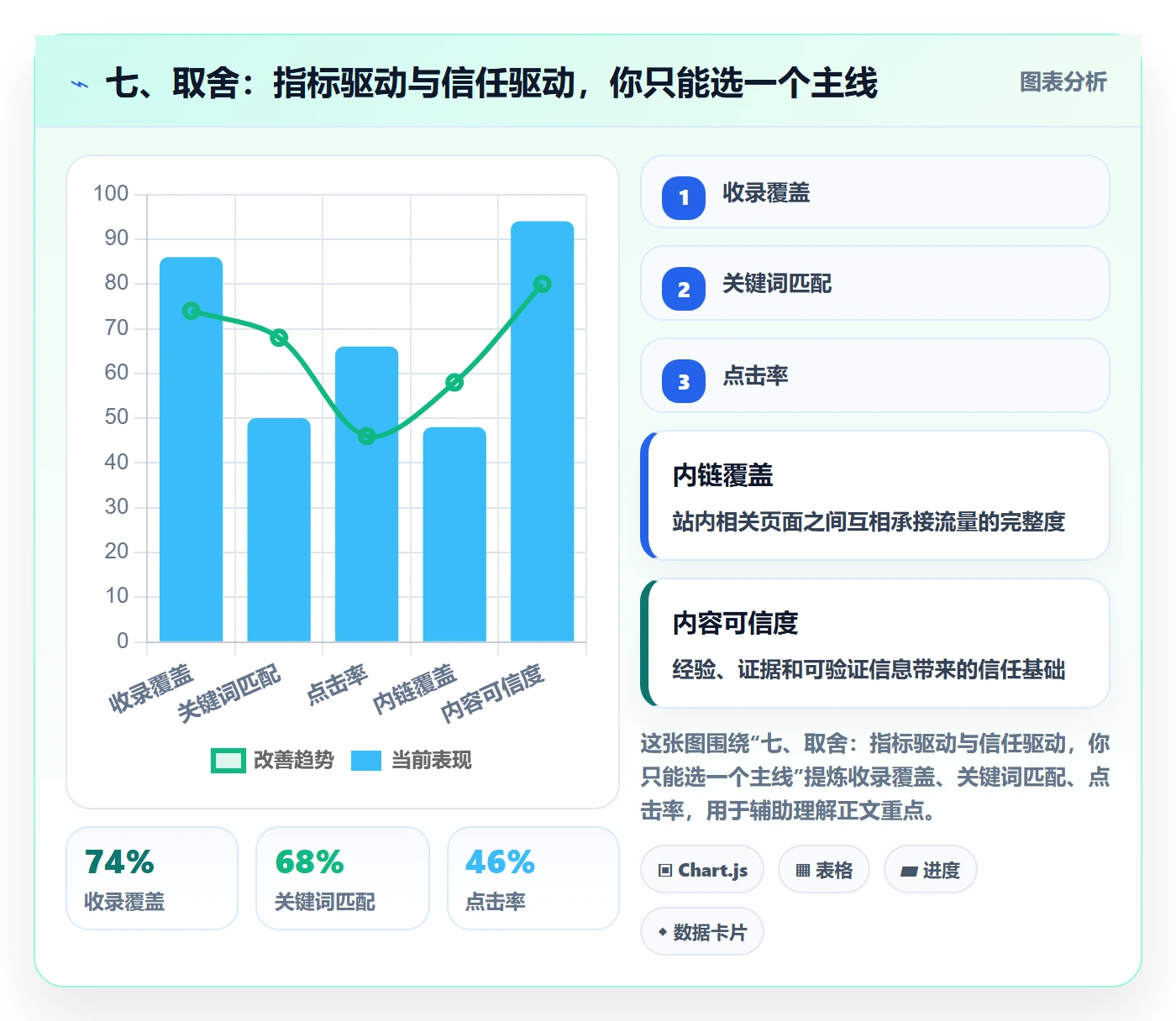Click the 站内相关页面之间互相承接流量的完整度 description
Viewport: 1176px width, 1021px height.
click(x=869, y=521)
